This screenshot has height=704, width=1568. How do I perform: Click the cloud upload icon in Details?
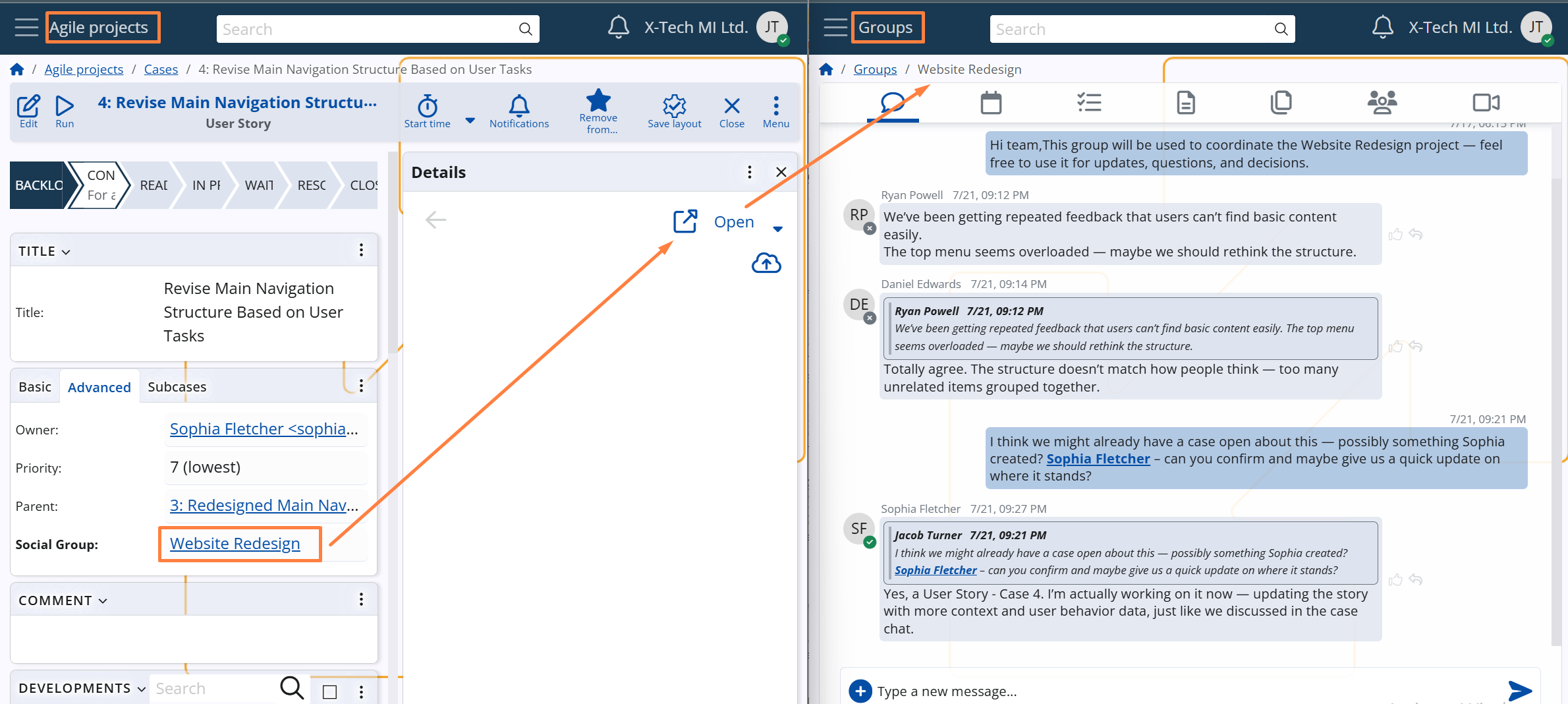coord(766,263)
